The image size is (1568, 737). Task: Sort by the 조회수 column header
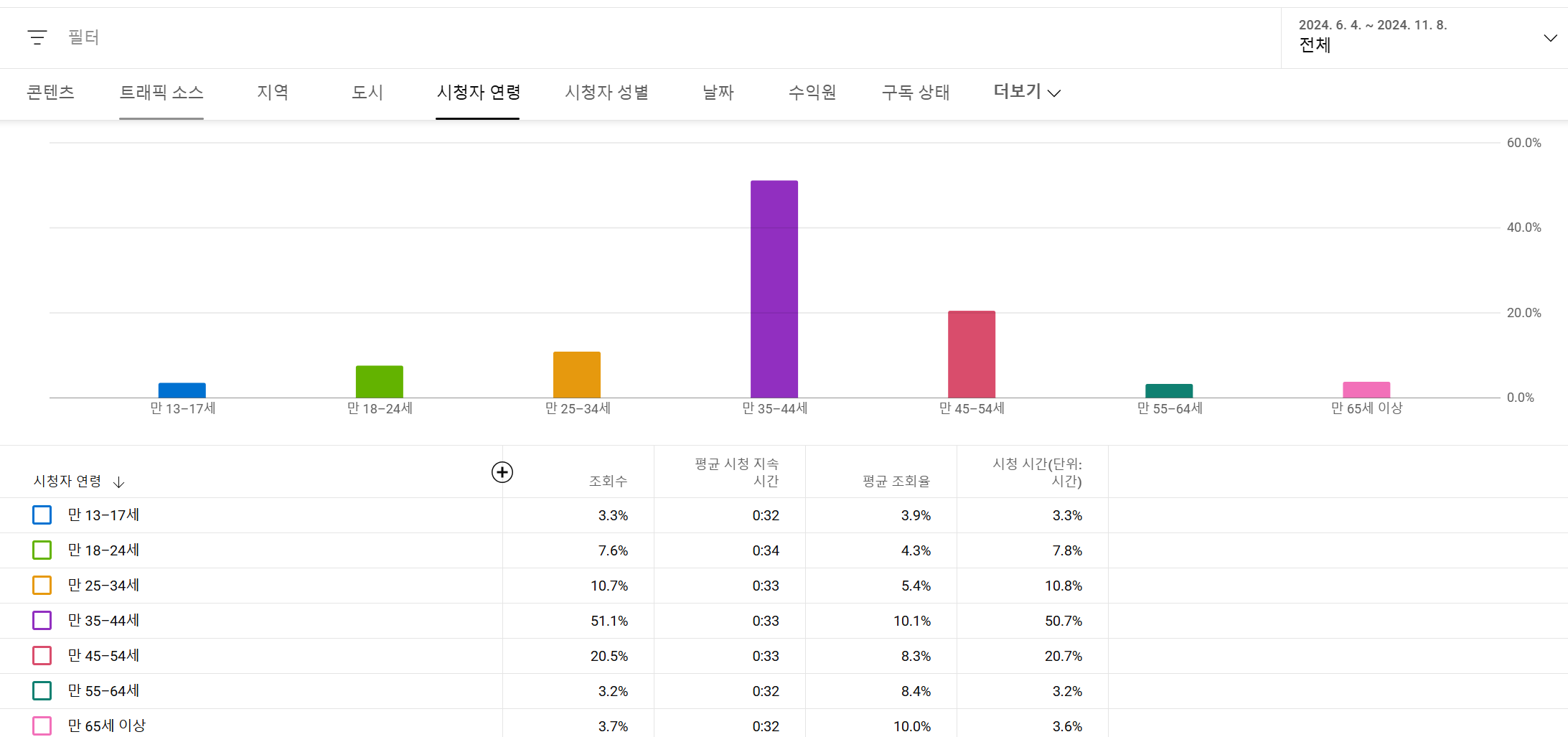[608, 482]
